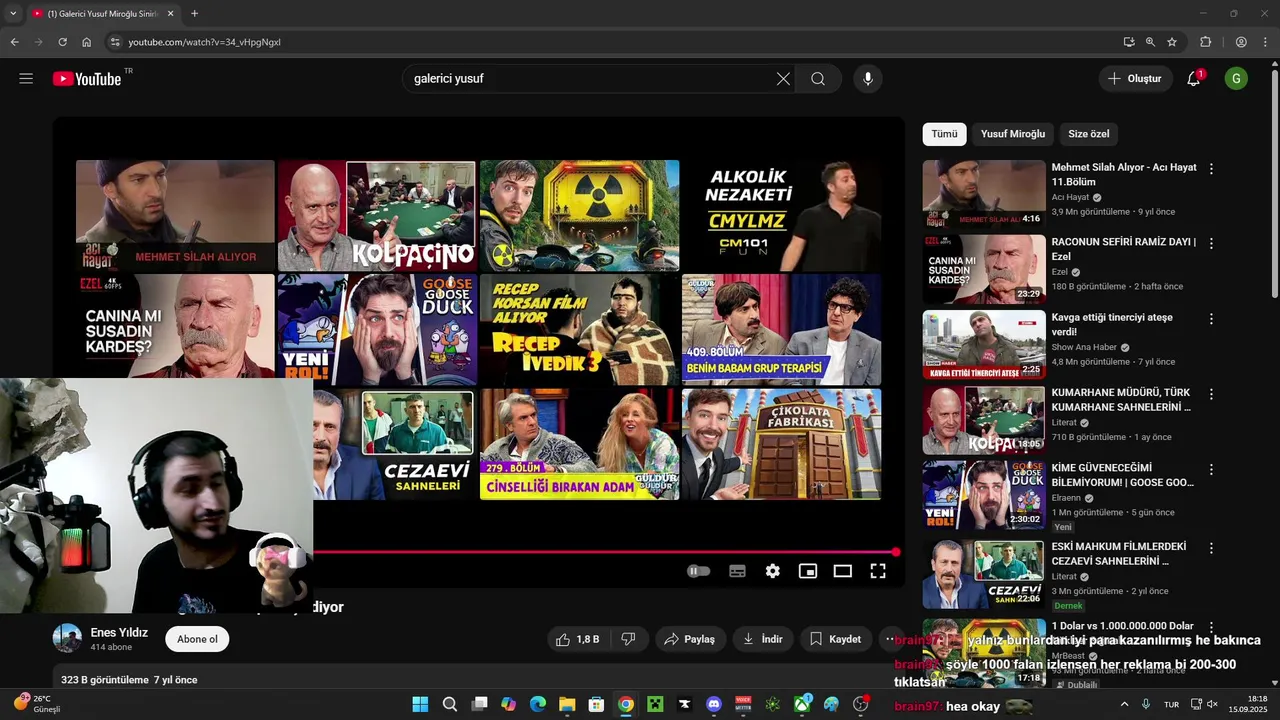1280x720 pixels.
Task: Open YouTube notifications bell
Action: 1194,79
